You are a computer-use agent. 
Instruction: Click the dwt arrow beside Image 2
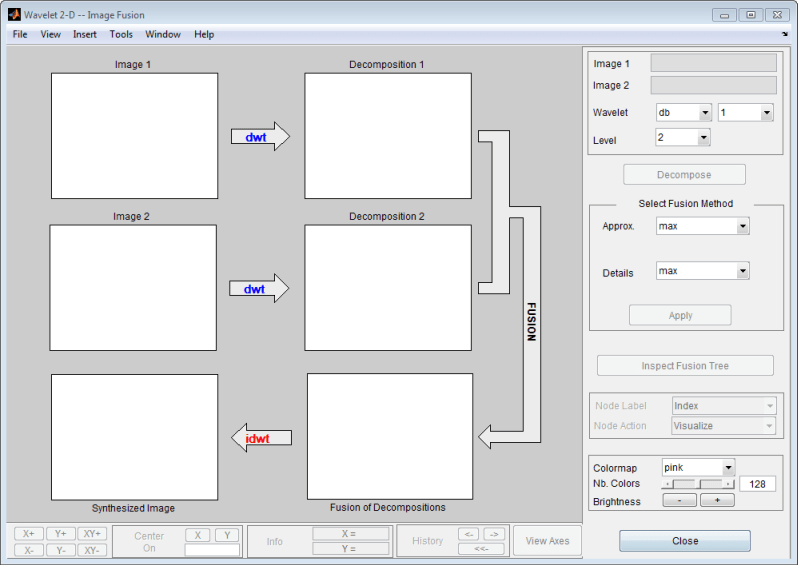pos(259,289)
